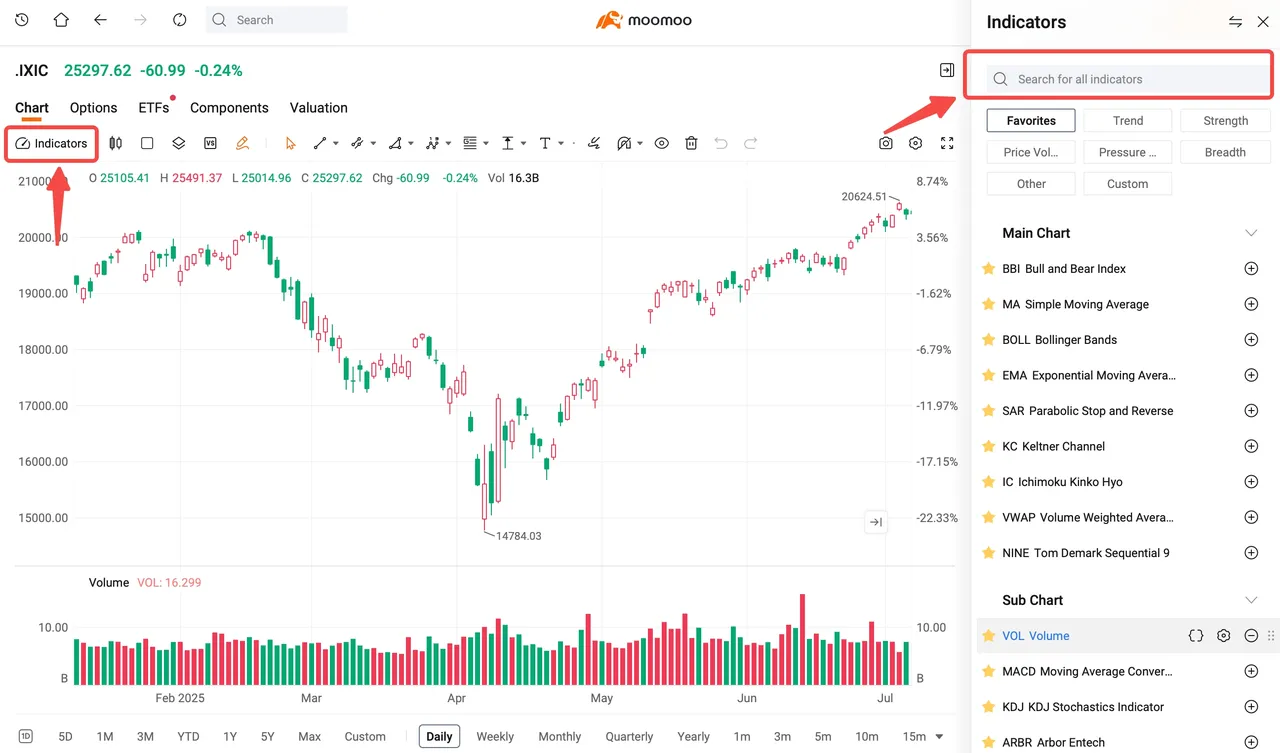The width and height of the screenshot is (1280, 753).
Task: Click the history clock icon
Action: pyautogui.click(x=22, y=20)
